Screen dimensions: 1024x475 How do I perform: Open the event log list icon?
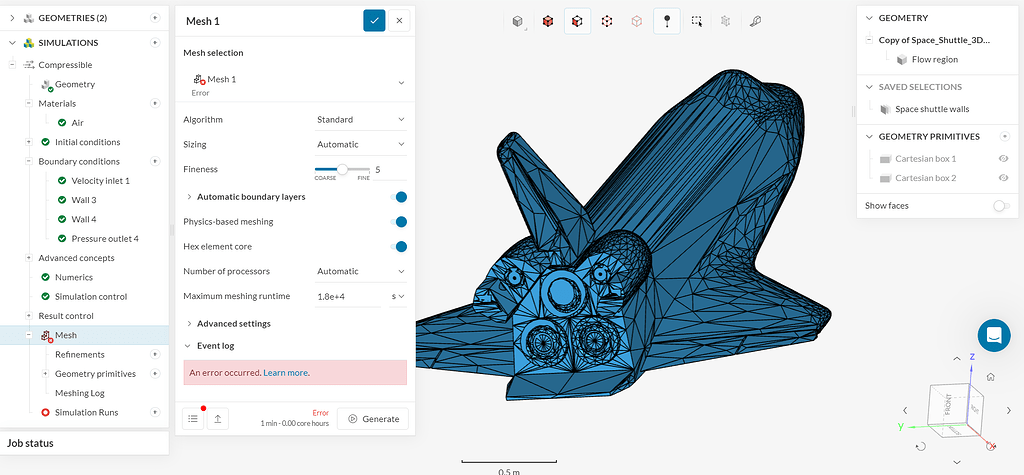tap(193, 419)
